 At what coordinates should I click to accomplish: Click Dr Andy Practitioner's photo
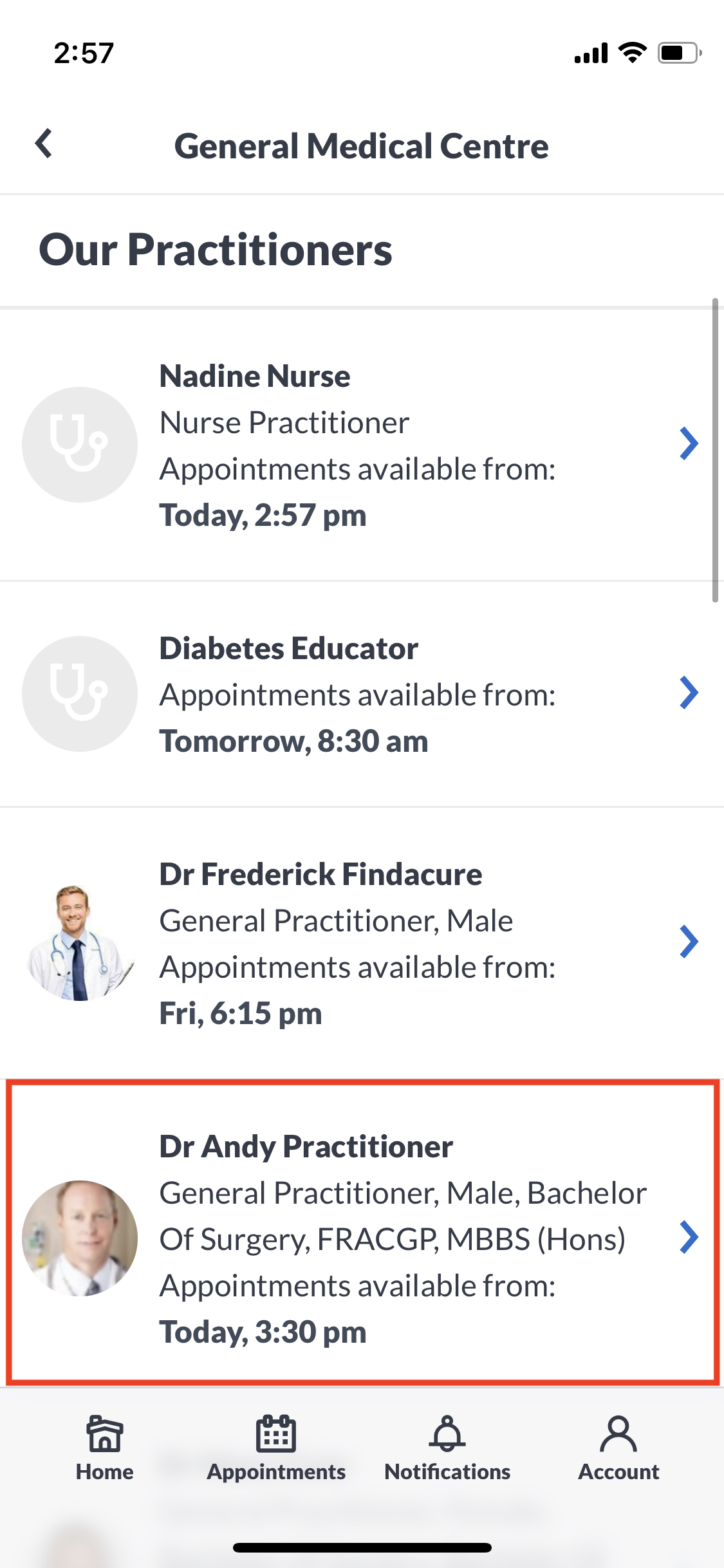[80, 1238]
